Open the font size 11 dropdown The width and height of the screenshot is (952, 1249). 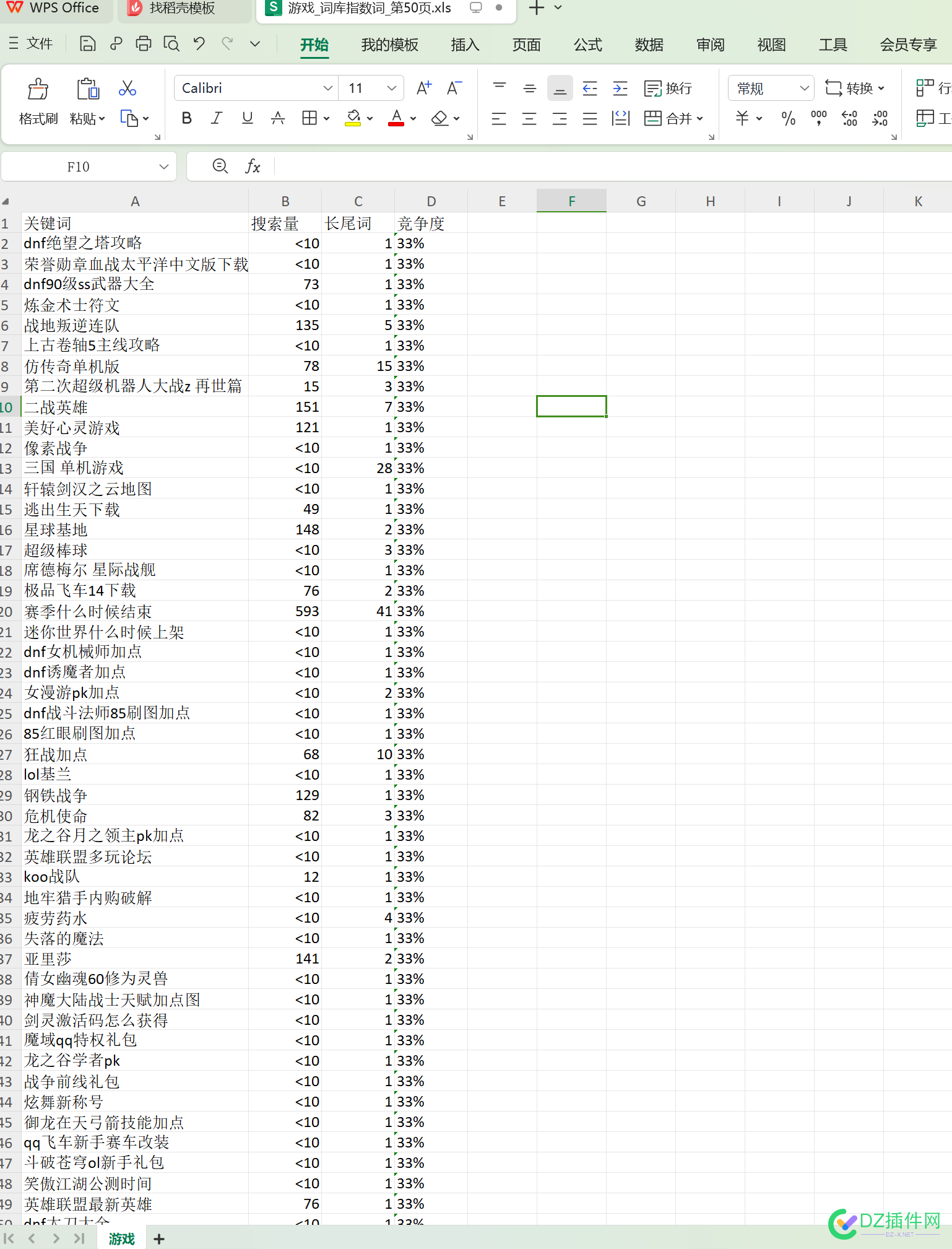(391, 89)
